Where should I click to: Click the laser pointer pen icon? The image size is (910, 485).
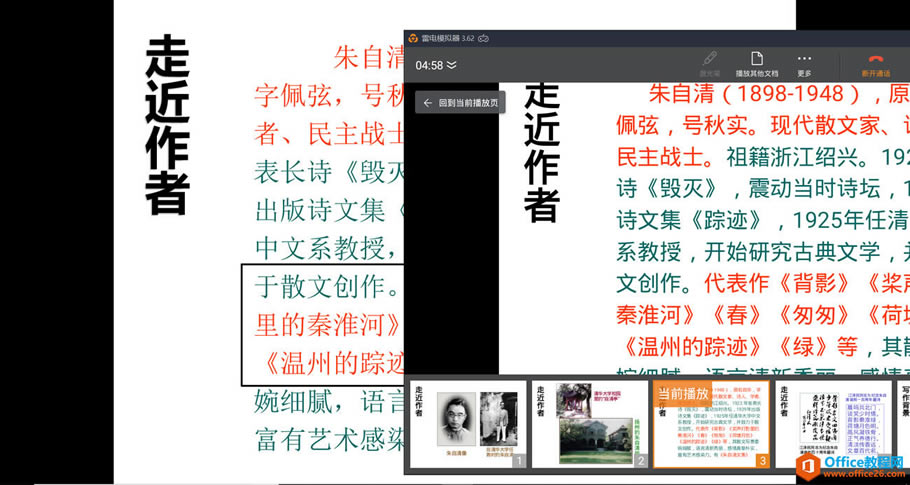tap(709, 59)
